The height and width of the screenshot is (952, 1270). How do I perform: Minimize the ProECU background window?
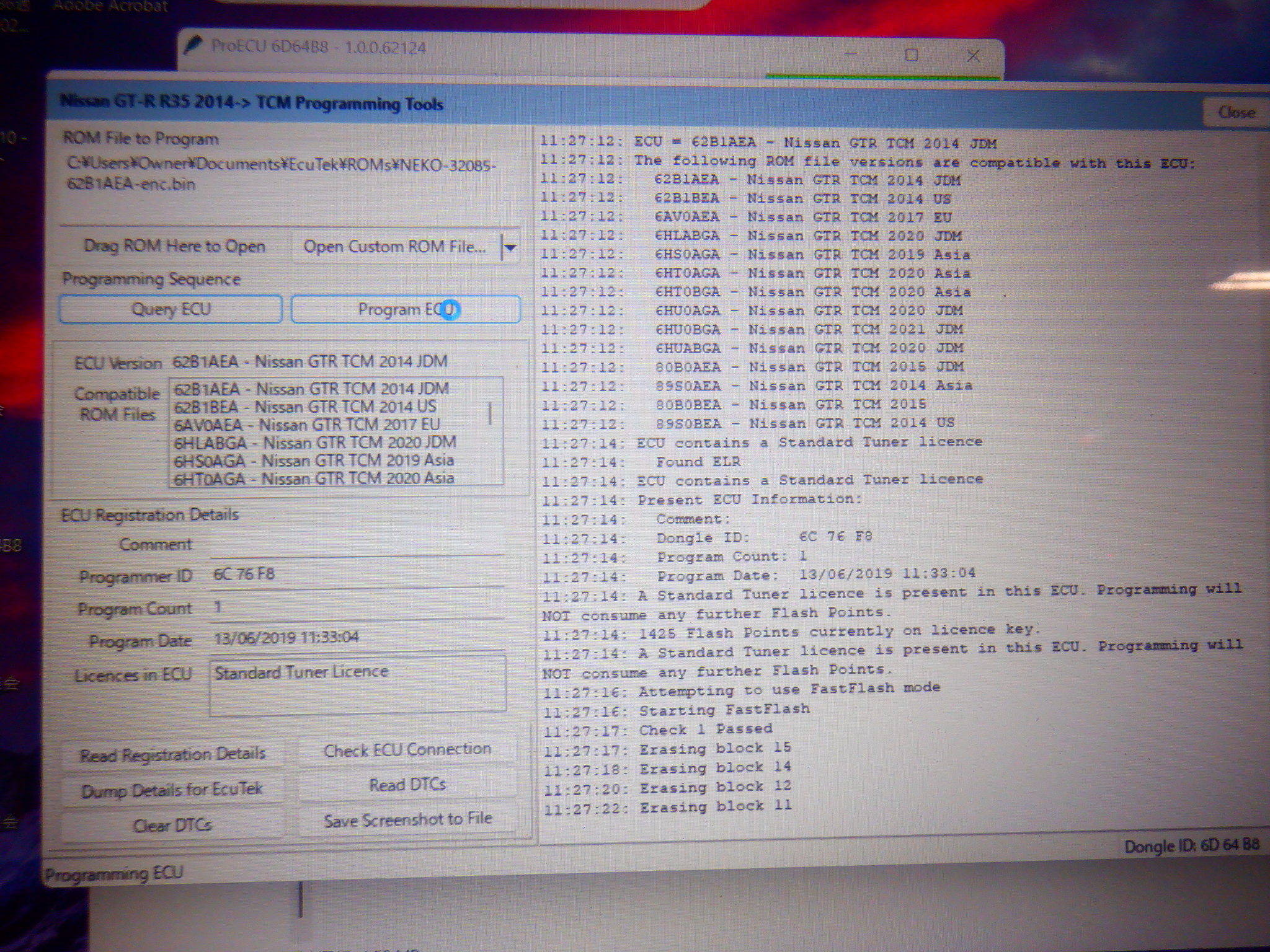tap(850, 55)
